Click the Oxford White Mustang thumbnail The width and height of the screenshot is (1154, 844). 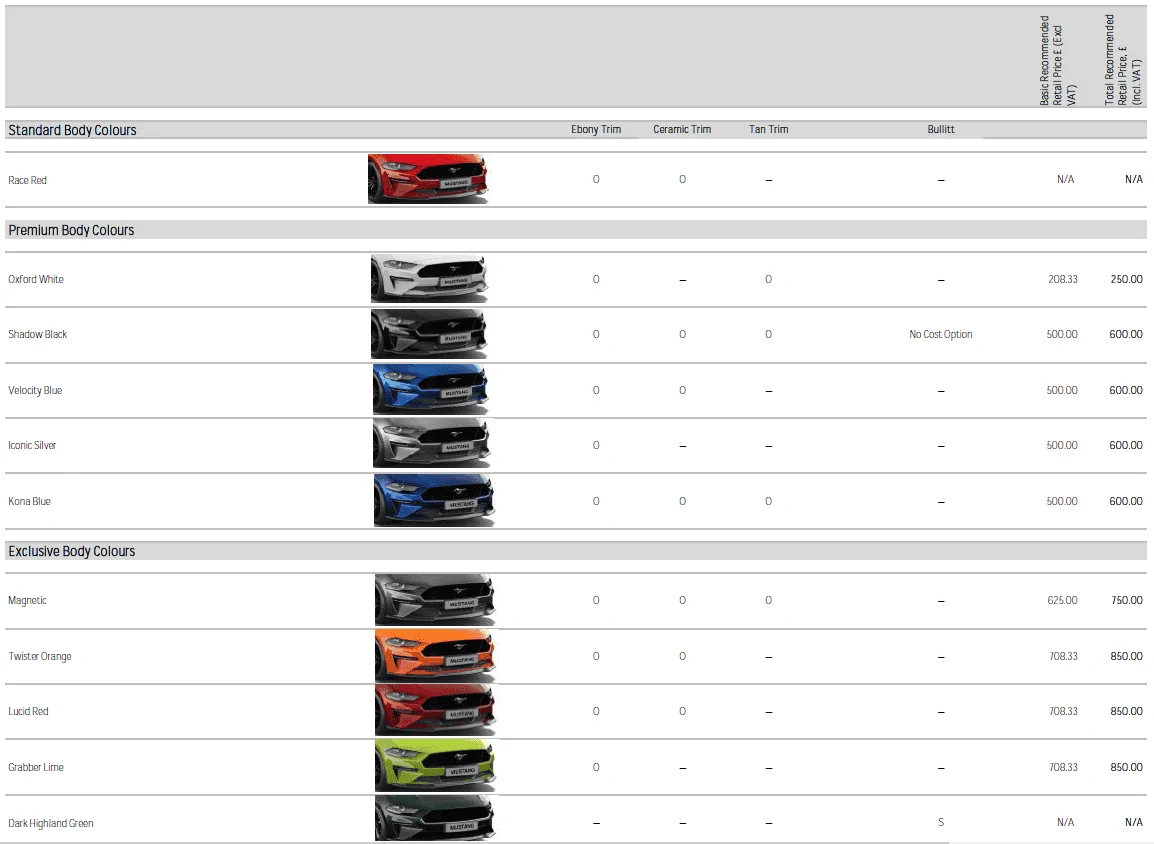coord(429,279)
